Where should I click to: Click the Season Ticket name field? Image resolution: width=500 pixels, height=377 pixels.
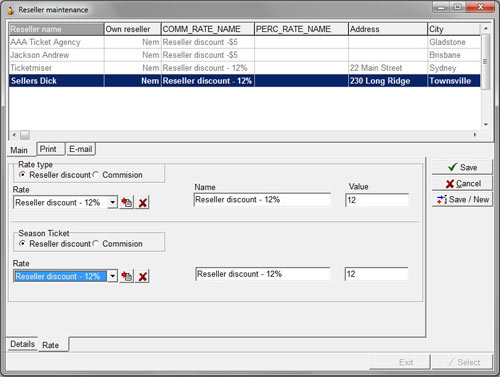point(263,274)
